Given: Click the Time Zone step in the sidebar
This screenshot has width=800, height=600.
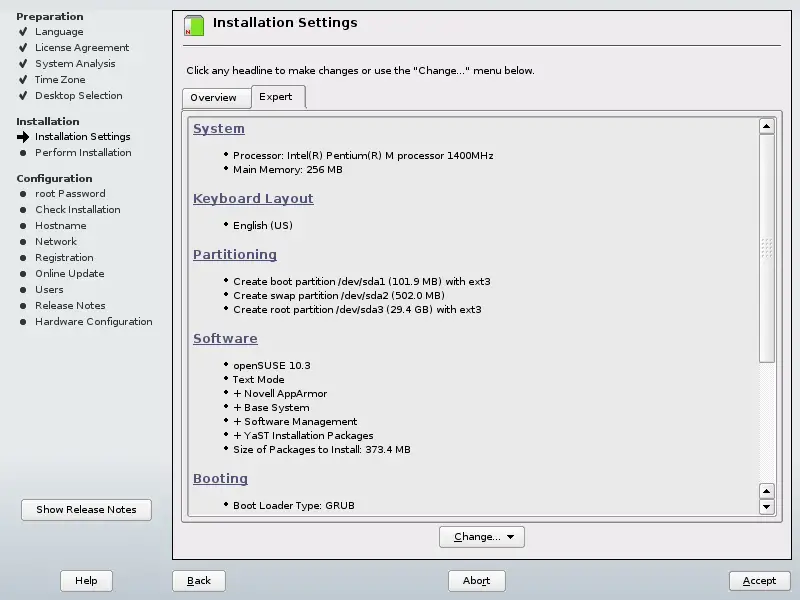Looking at the screenshot, I should click(x=60, y=80).
